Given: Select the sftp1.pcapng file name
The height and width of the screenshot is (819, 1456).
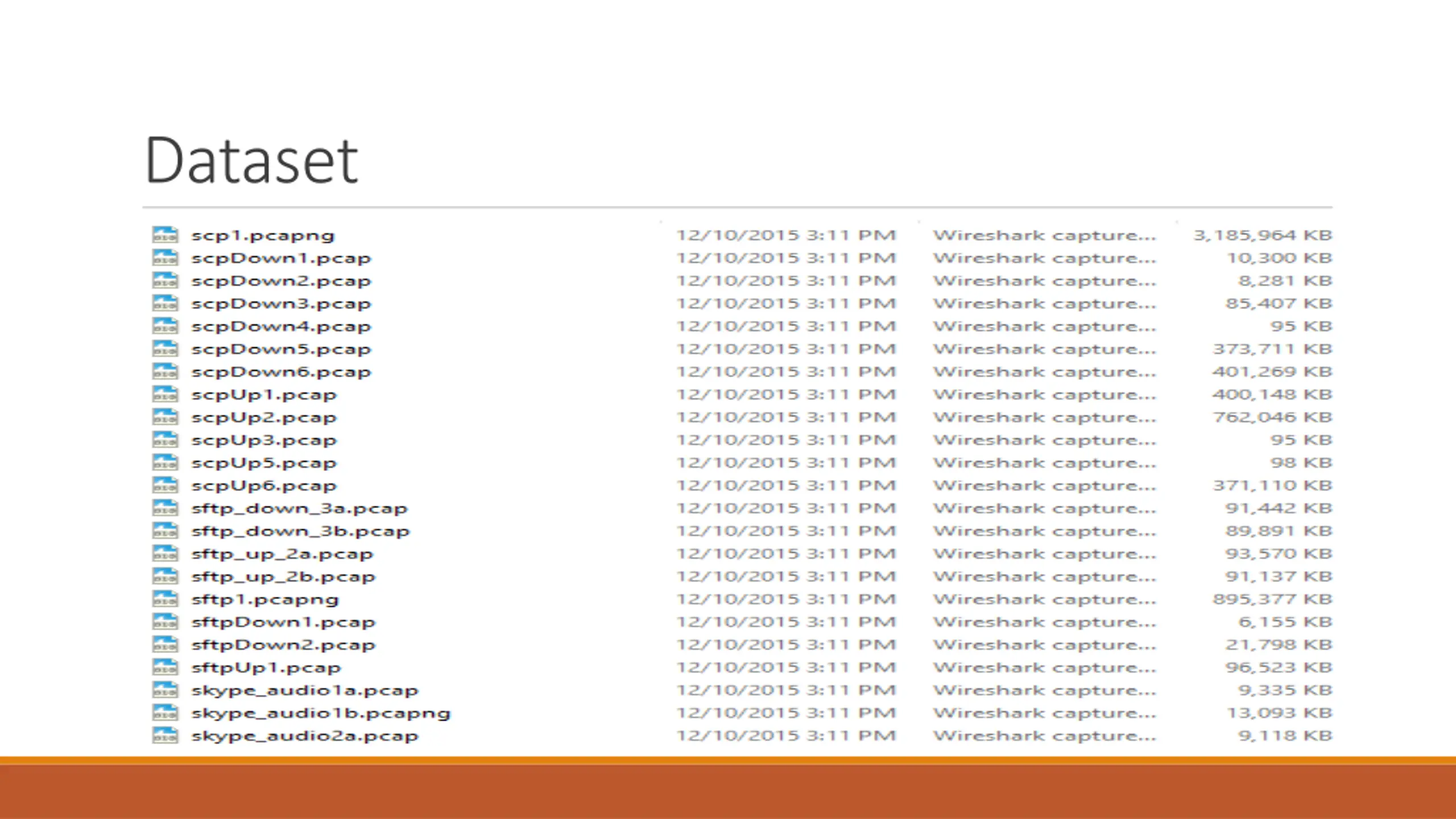Looking at the screenshot, I should point(265,600).
